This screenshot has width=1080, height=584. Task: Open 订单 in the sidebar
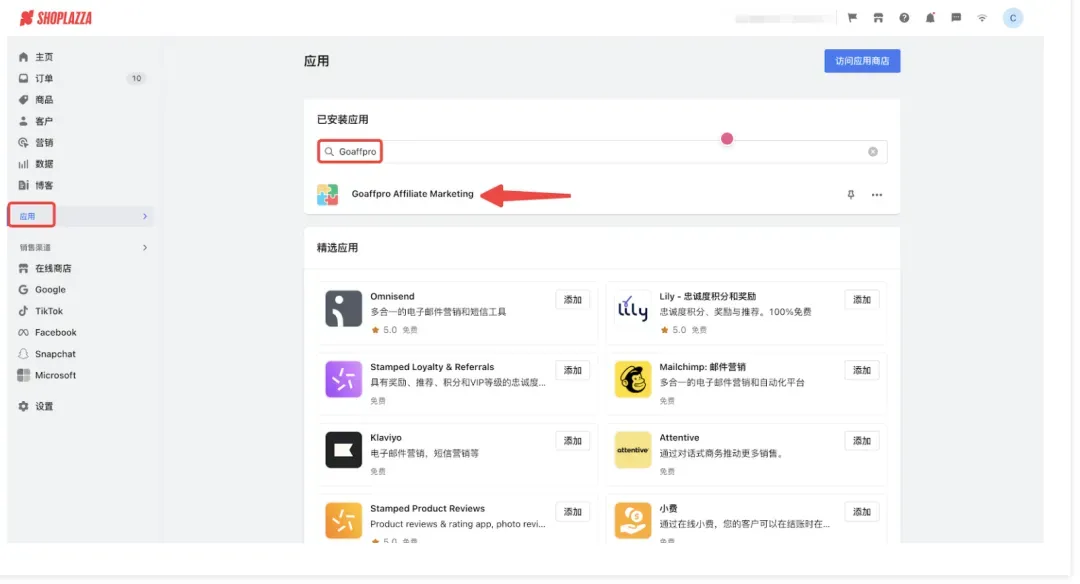(44, 79)
